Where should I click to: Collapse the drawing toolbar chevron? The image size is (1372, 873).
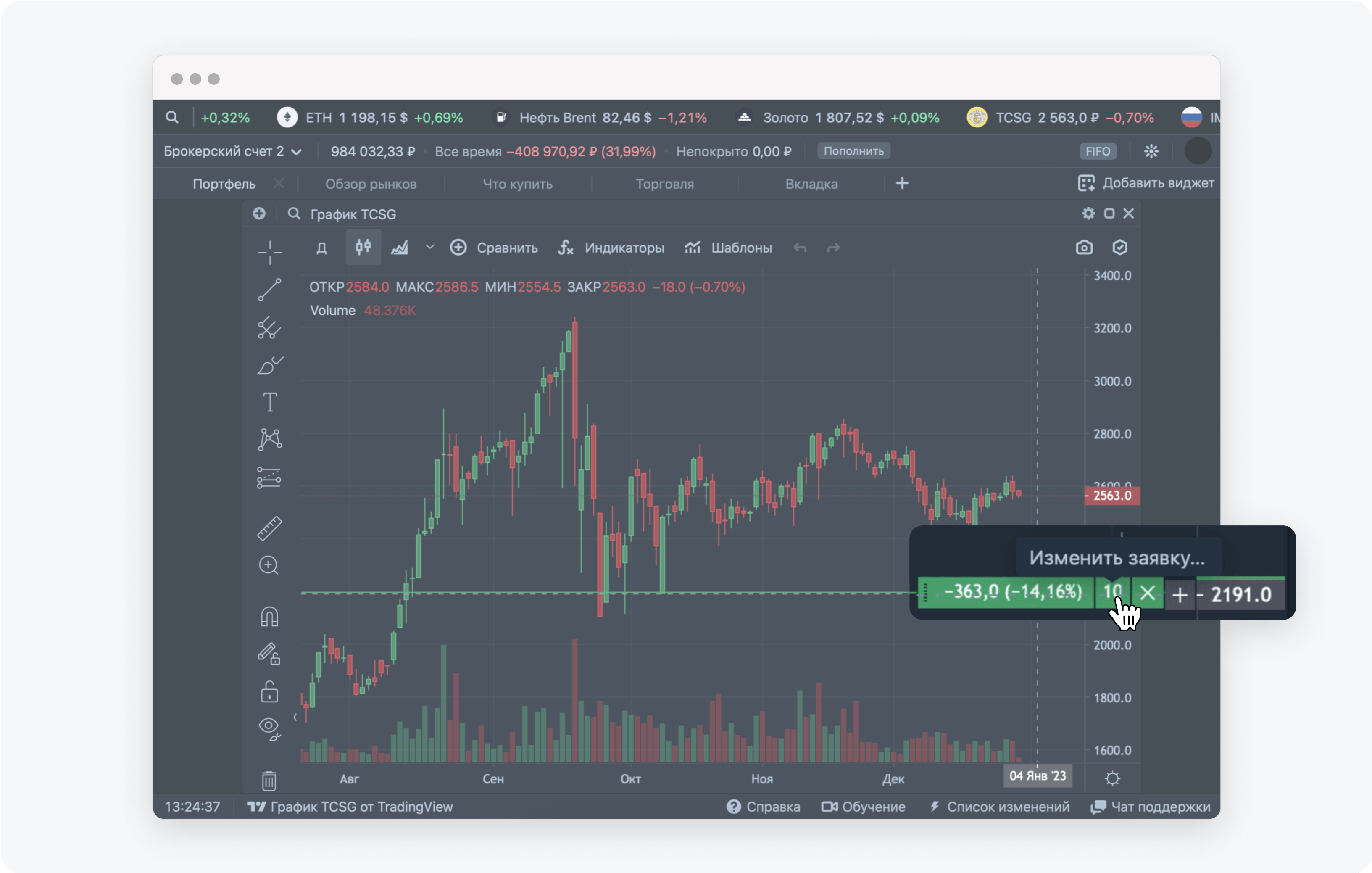pos(295,717)
